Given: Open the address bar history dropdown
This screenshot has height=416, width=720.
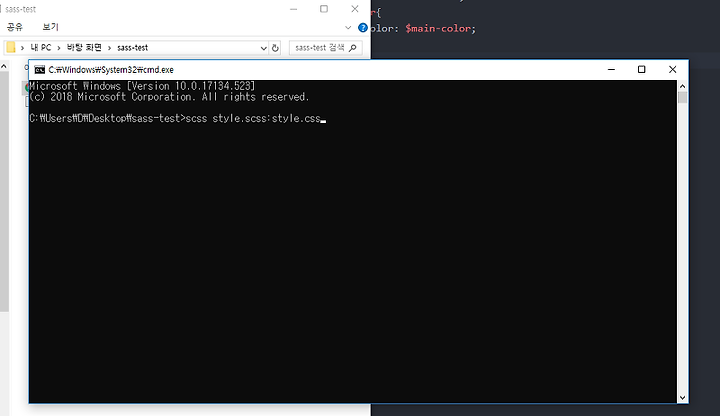Looking at the screenshot, I should [x=264, y=48].
